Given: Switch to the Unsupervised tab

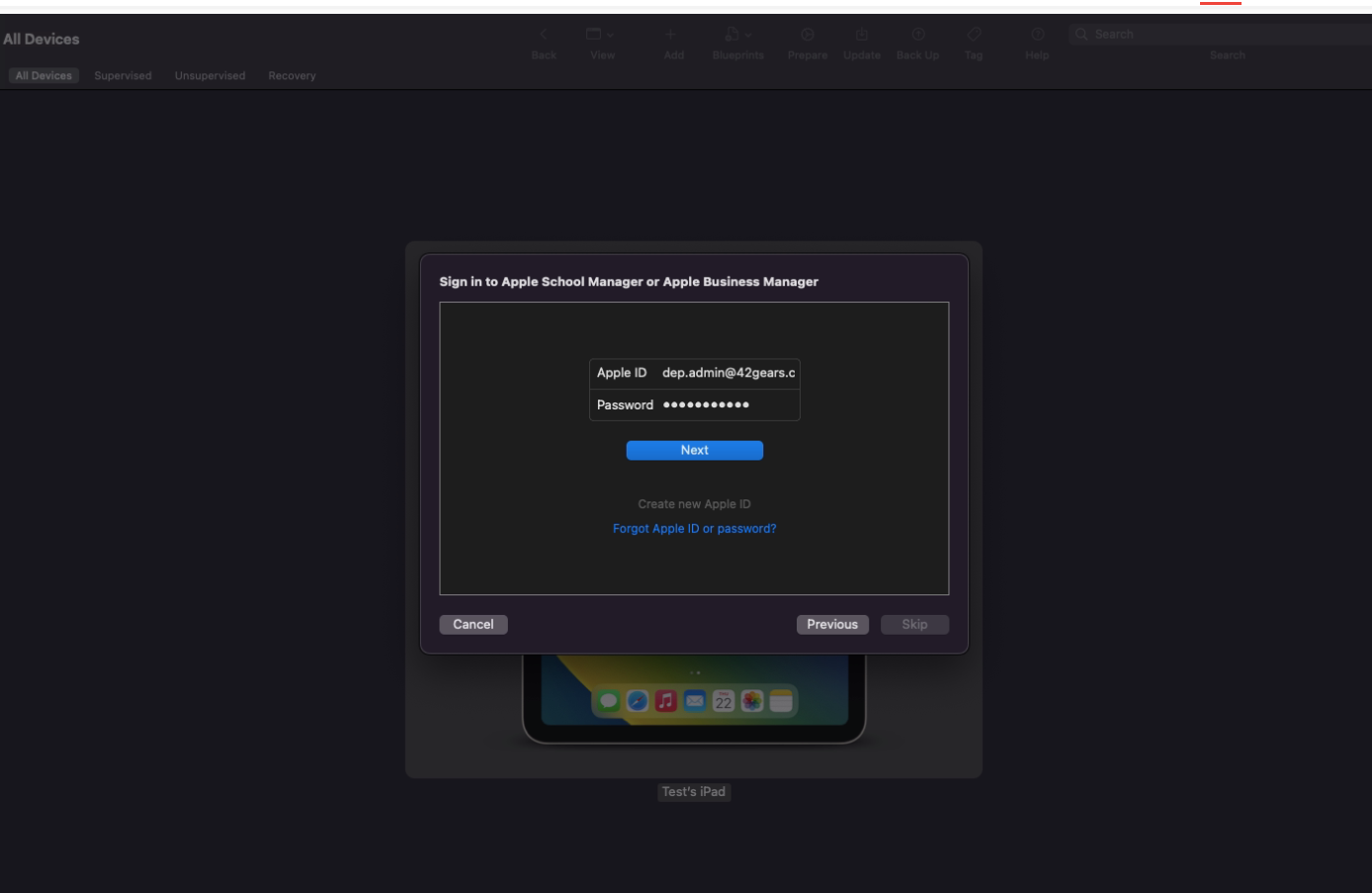Looking at the screenshot, I should (x=210, y=76).
